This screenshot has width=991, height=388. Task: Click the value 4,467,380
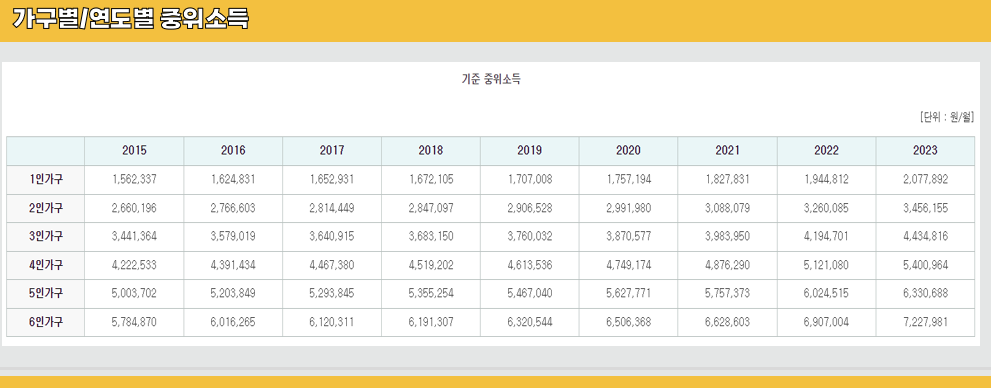tap(332, 265)
